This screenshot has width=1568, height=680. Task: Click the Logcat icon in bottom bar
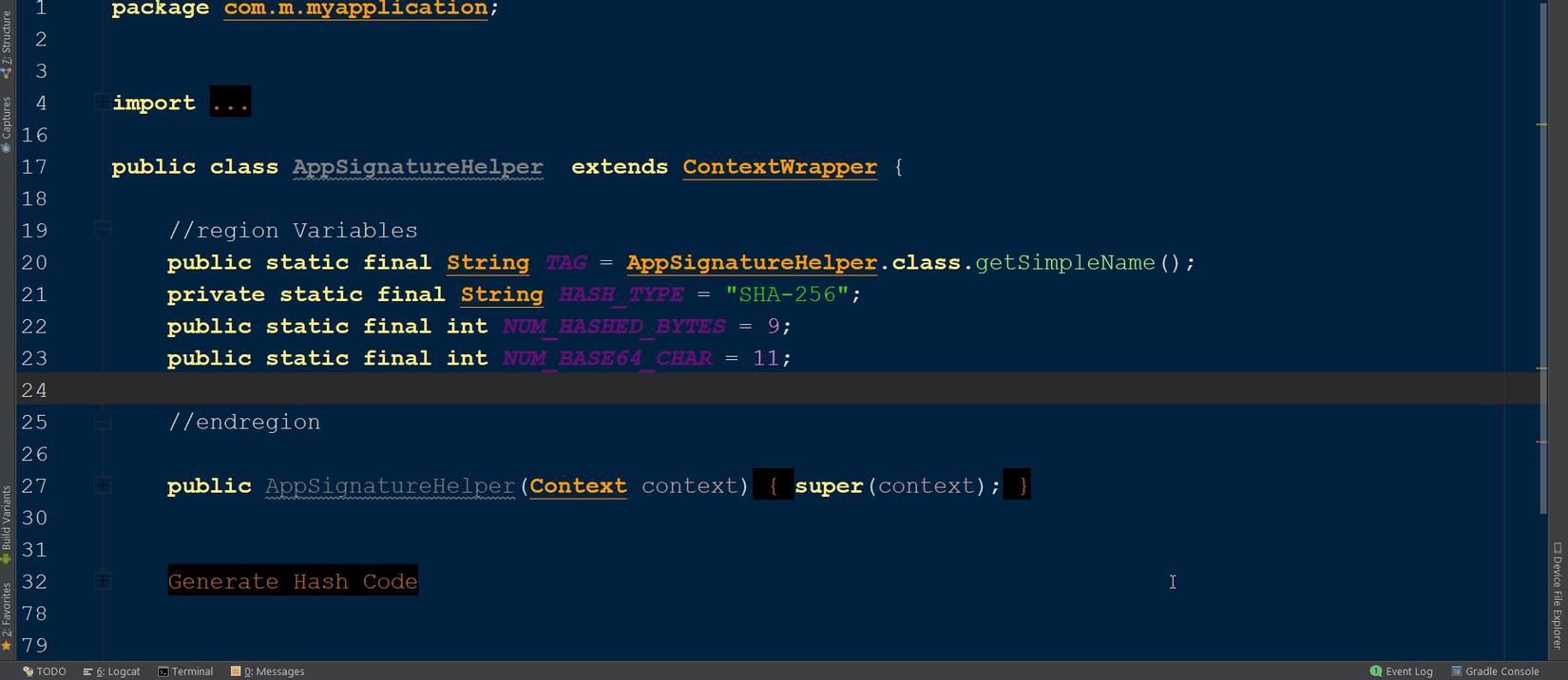[x=87, y=671]
